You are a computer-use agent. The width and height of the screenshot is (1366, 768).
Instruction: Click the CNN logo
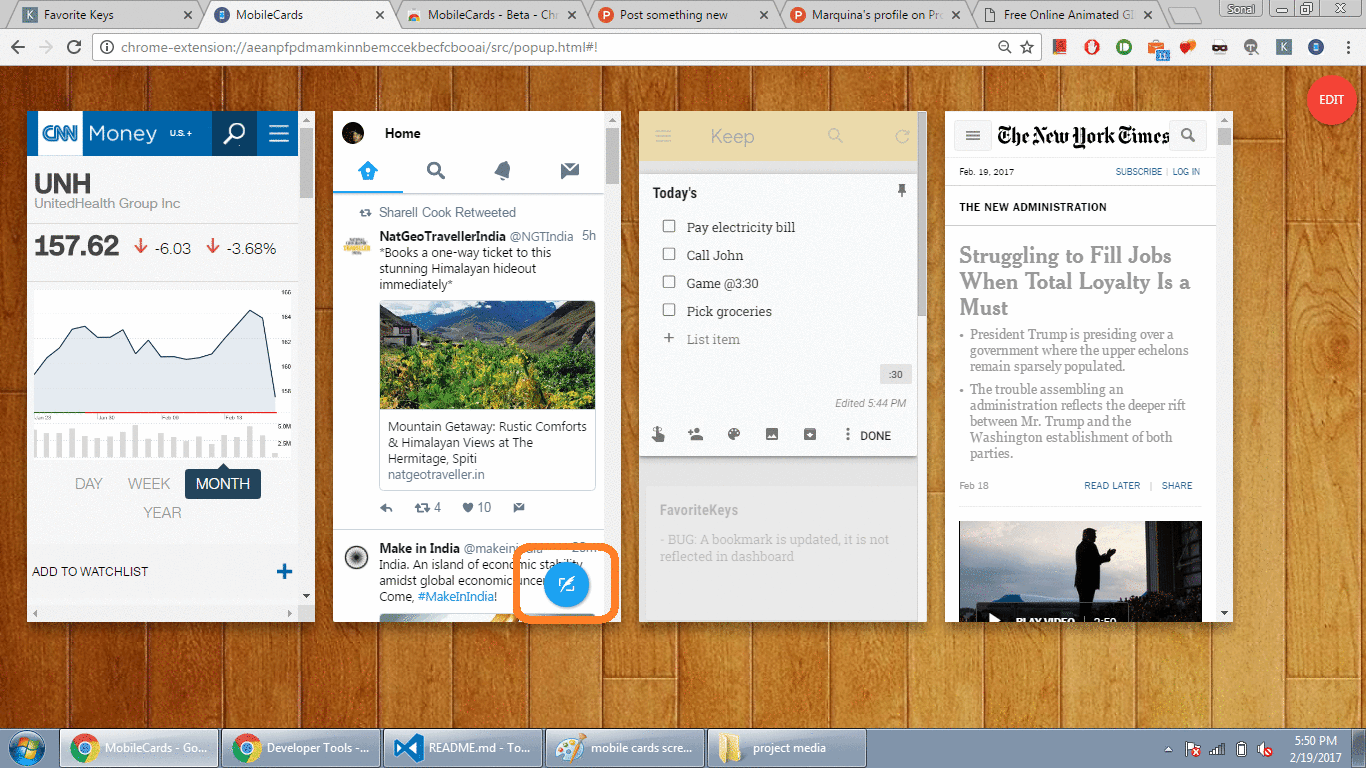point(60,134)
